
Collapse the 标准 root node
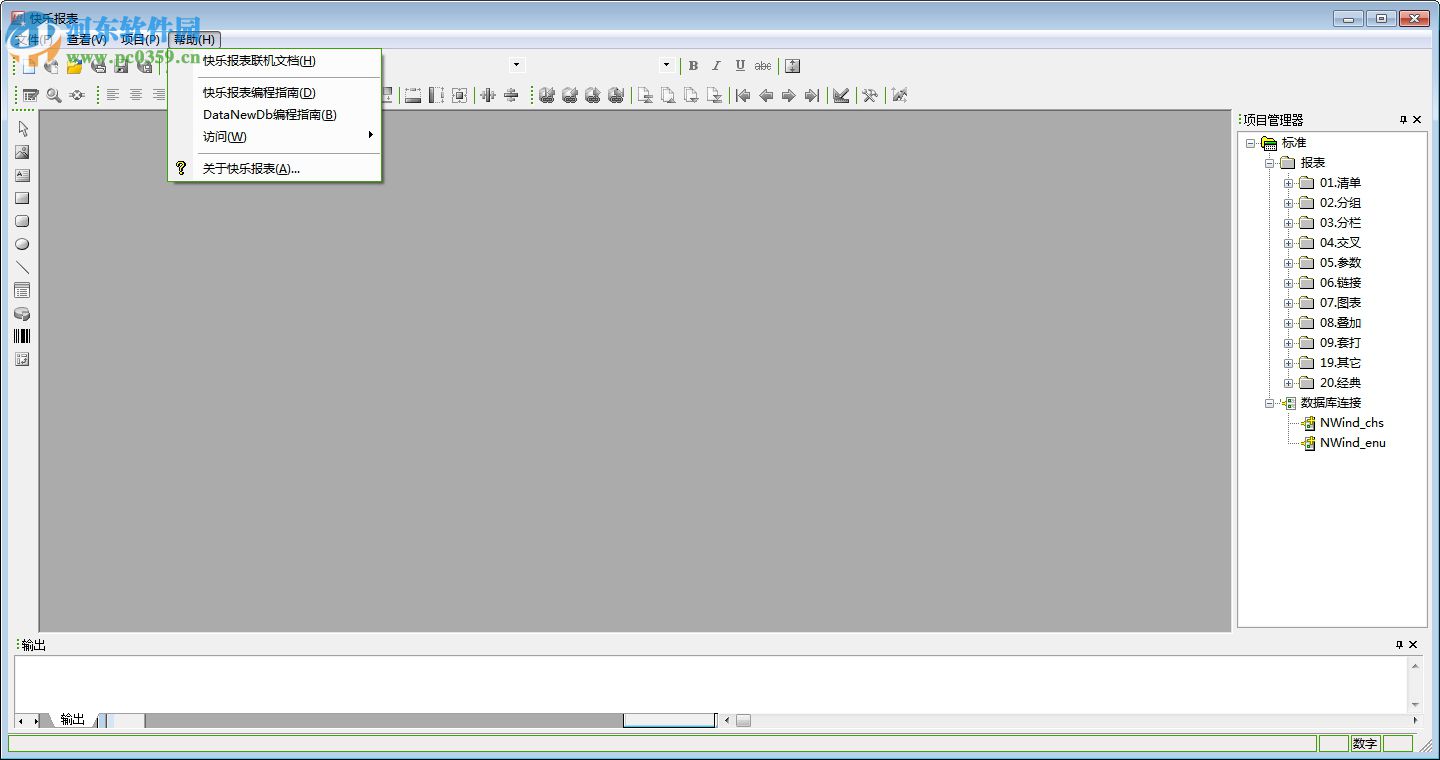pyautogui.click(x=1250, y=143)
